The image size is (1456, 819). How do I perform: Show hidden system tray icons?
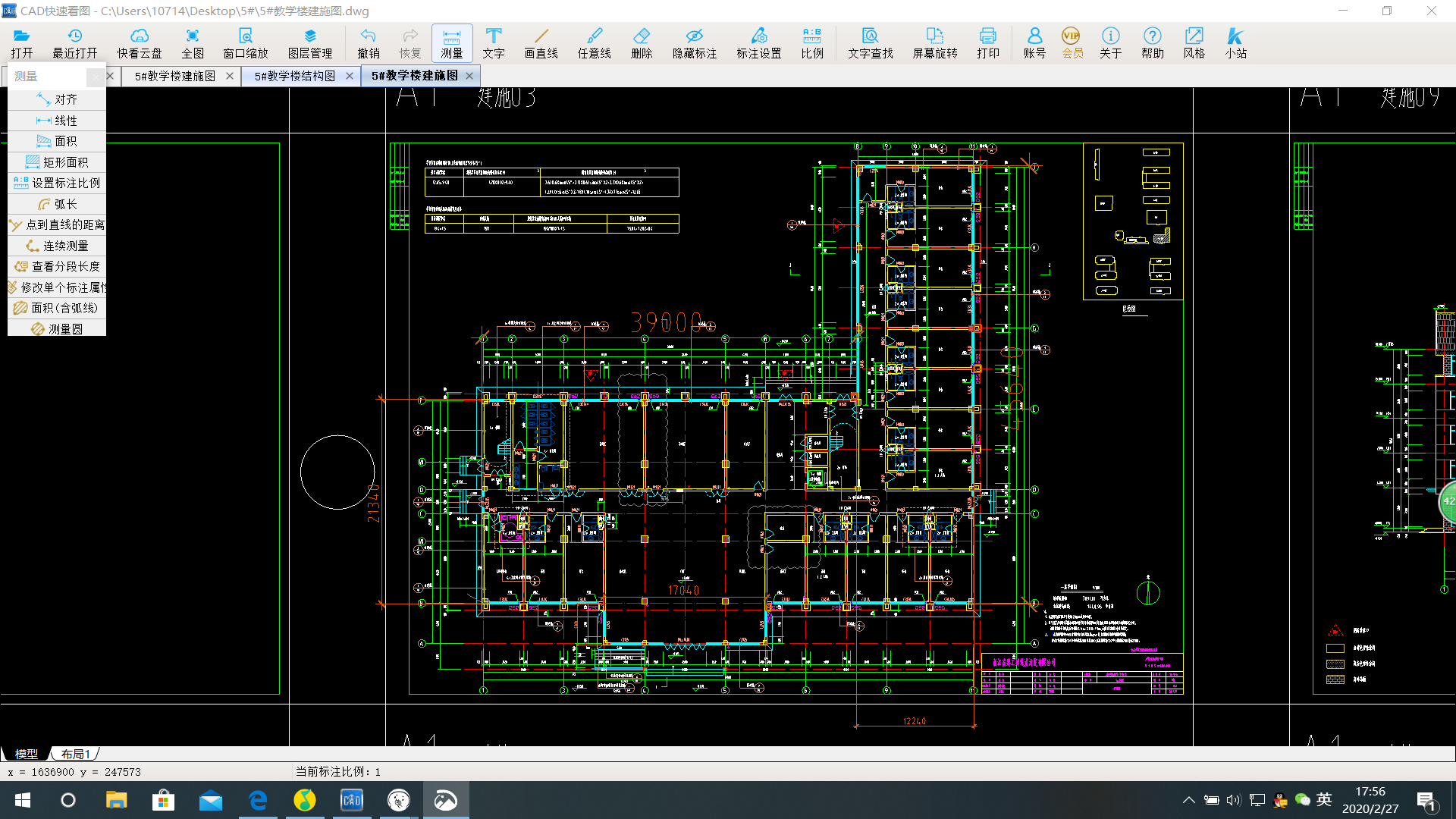click(x=1189, y=800)
